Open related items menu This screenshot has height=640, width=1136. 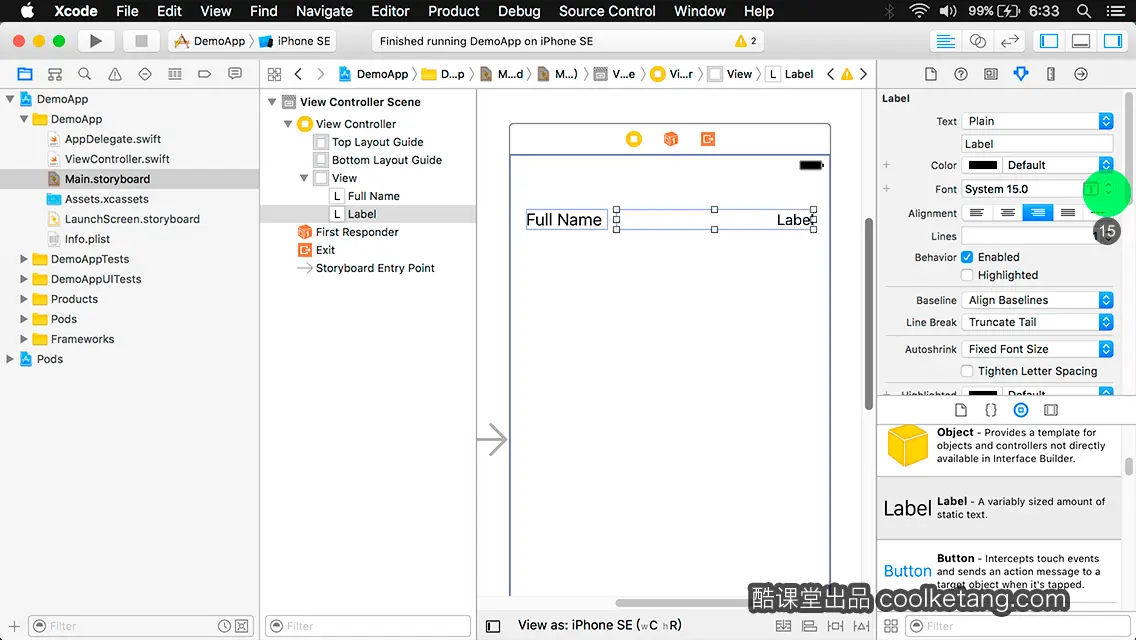click(275, 74)
